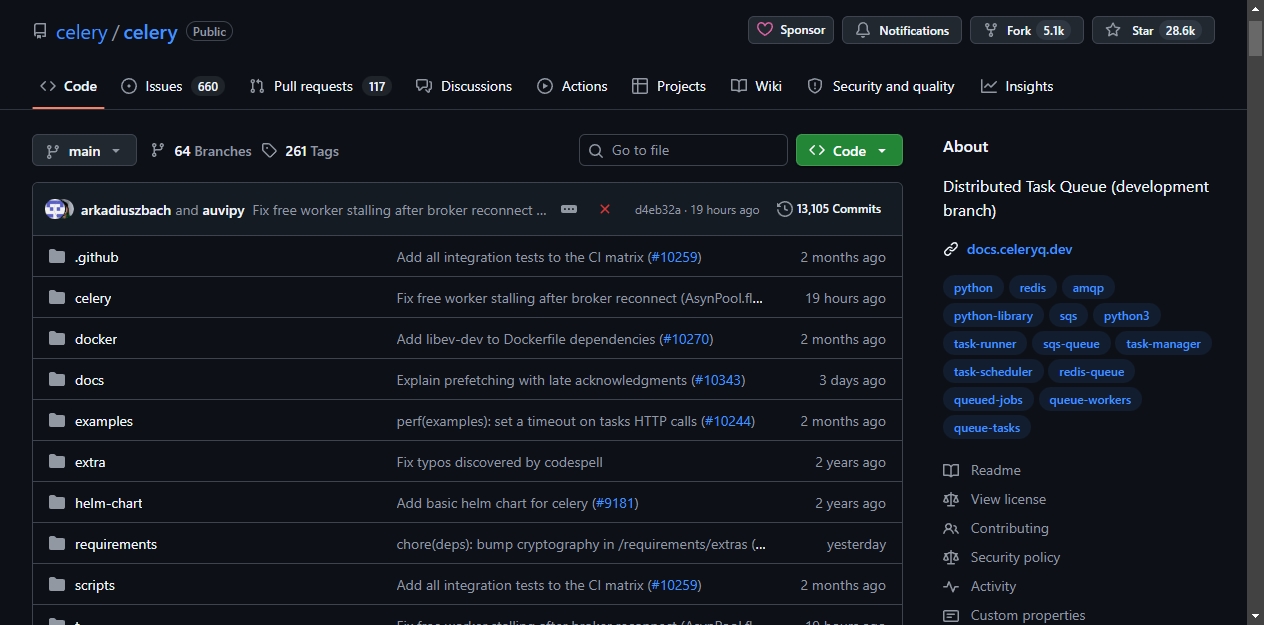Viewport: 1264px width, 625px height.
Task: Open the docs folder
Action: [89, 380]
